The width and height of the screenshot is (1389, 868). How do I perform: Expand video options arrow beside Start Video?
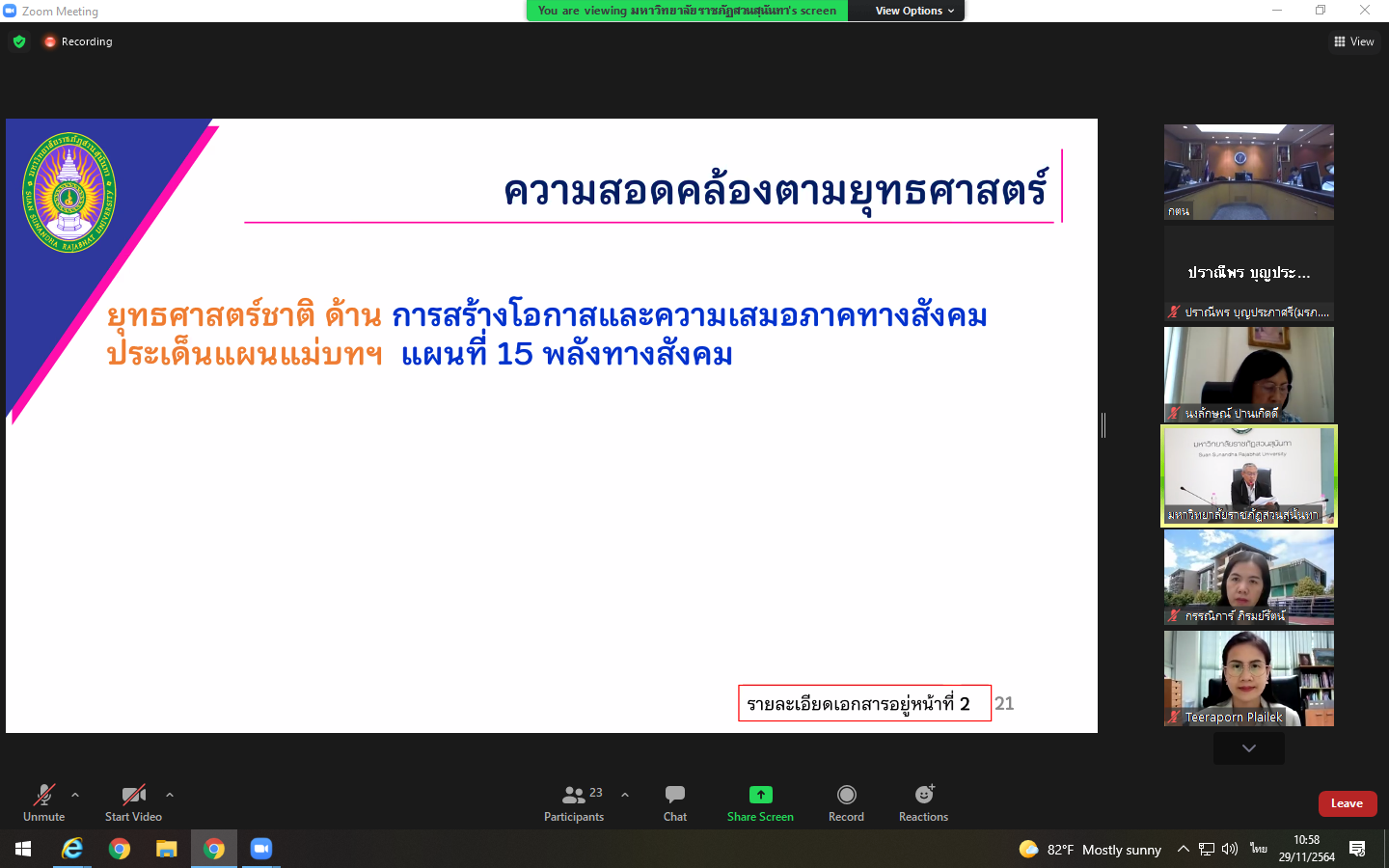(170, 795)
